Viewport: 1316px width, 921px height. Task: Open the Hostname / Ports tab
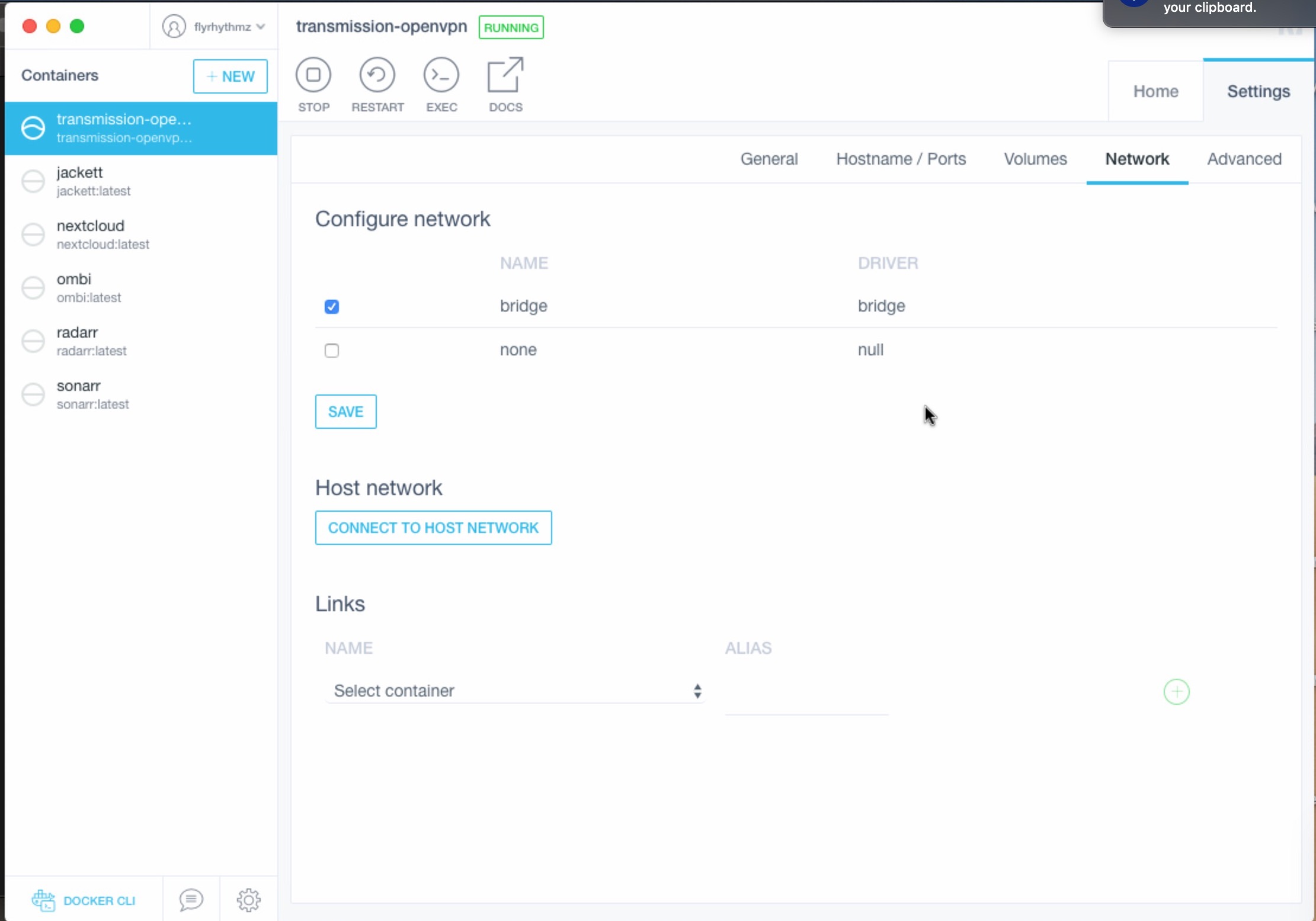pos(901,159)
